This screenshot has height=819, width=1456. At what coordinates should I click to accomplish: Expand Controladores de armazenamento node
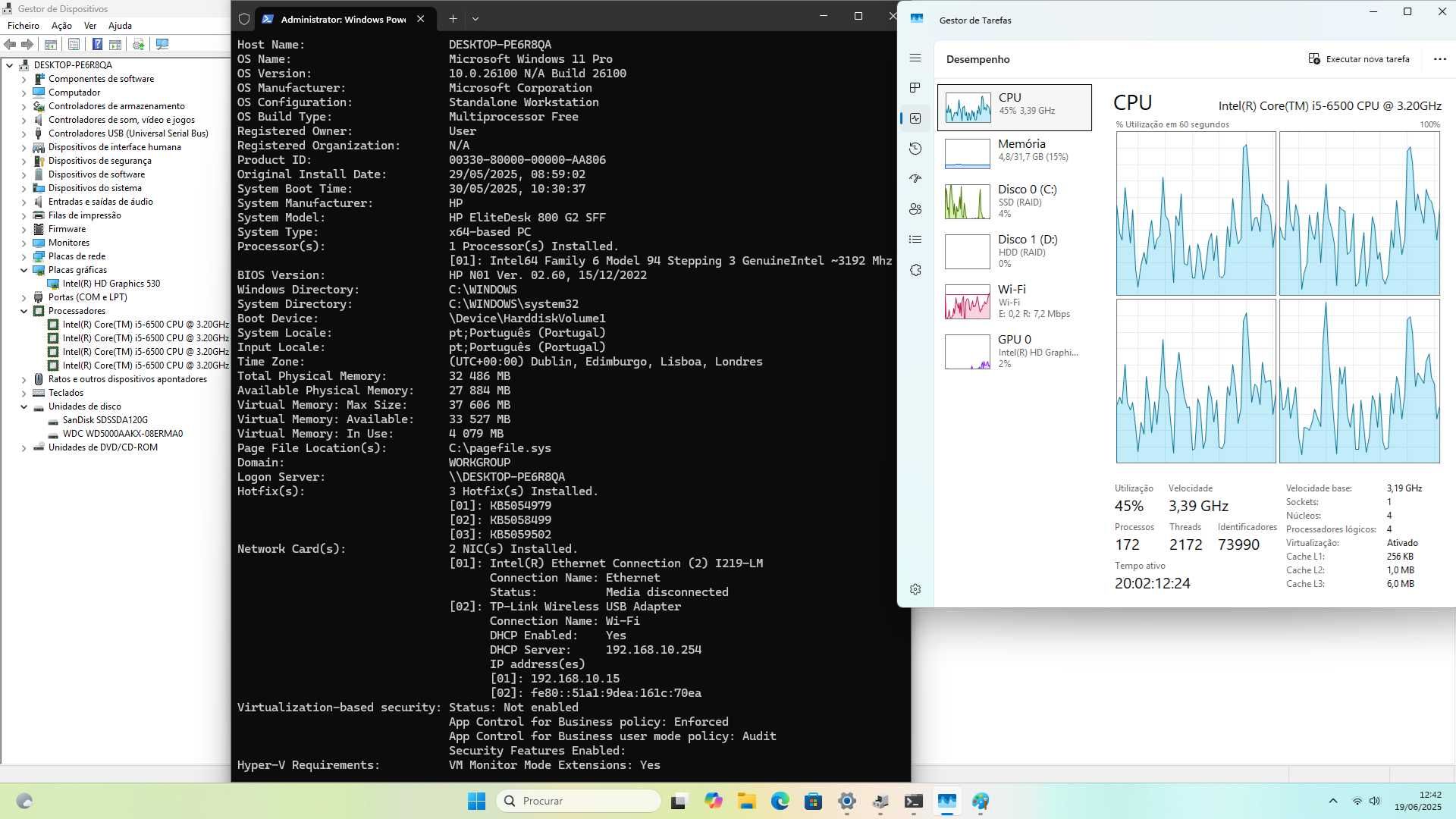pyautogui.click(x=24, y=106)
